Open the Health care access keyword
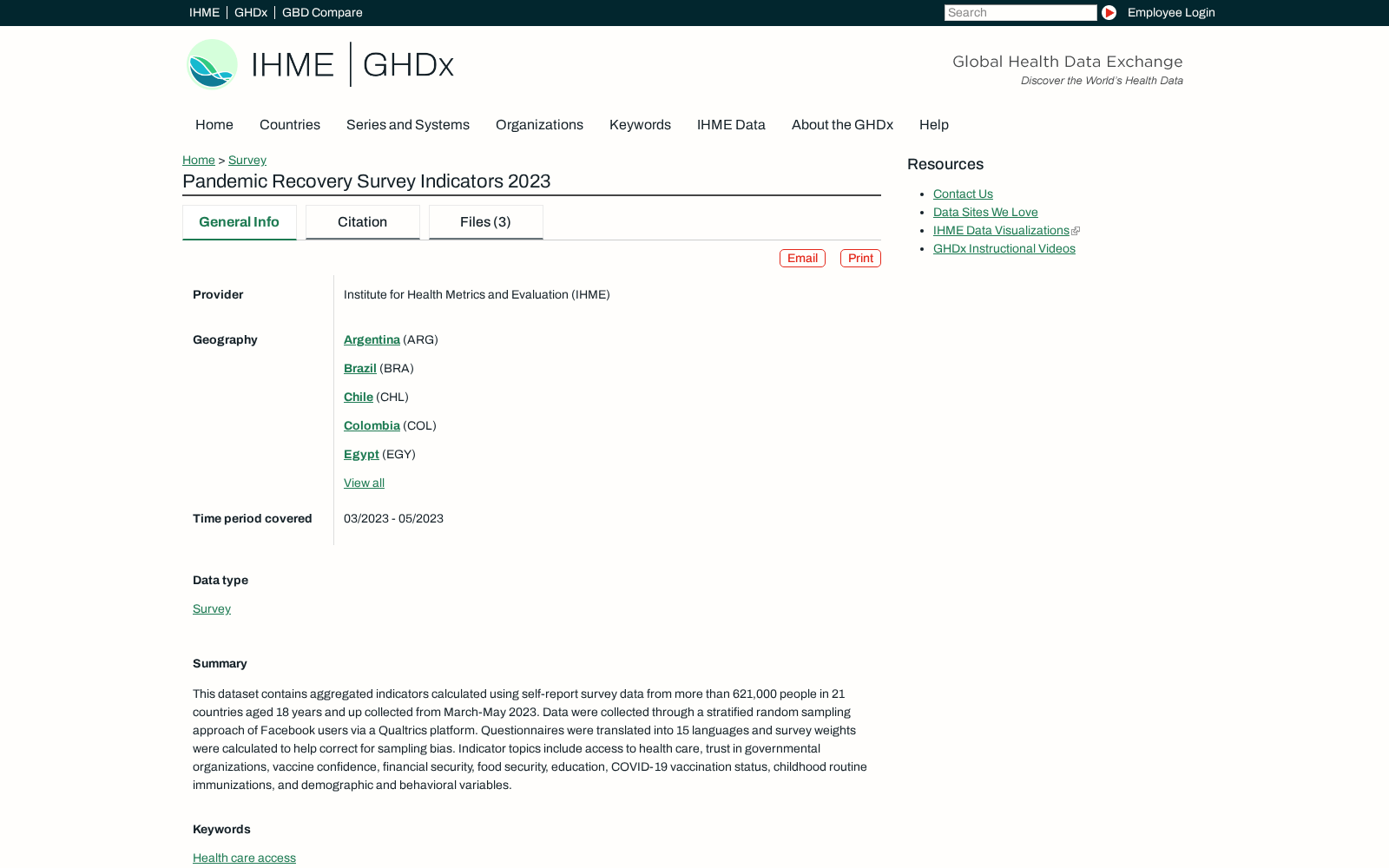 [x=244, y=858]
